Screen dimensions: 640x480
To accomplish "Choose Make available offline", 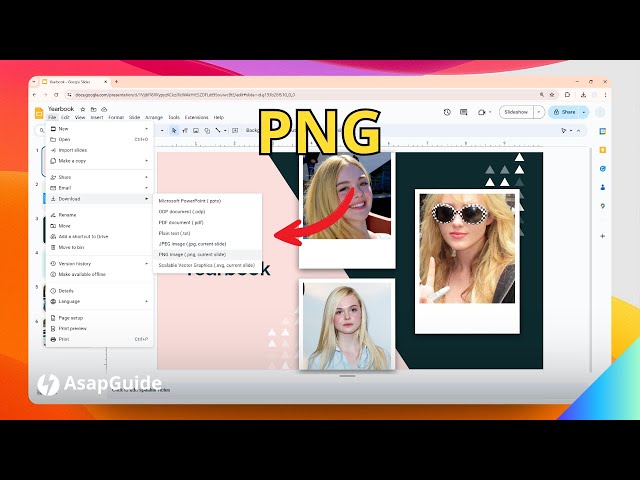I will click(99, 274).
